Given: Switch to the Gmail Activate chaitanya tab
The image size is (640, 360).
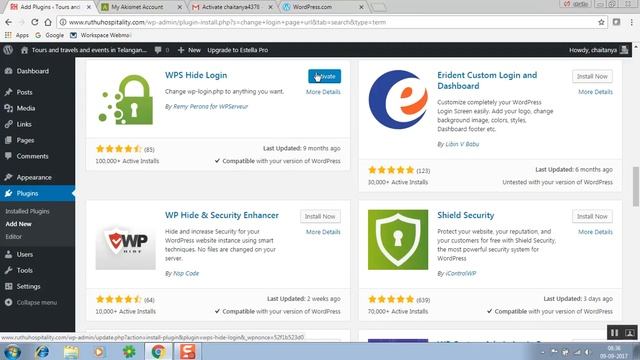Looking at the screenshot, I should tap(231, 7).
